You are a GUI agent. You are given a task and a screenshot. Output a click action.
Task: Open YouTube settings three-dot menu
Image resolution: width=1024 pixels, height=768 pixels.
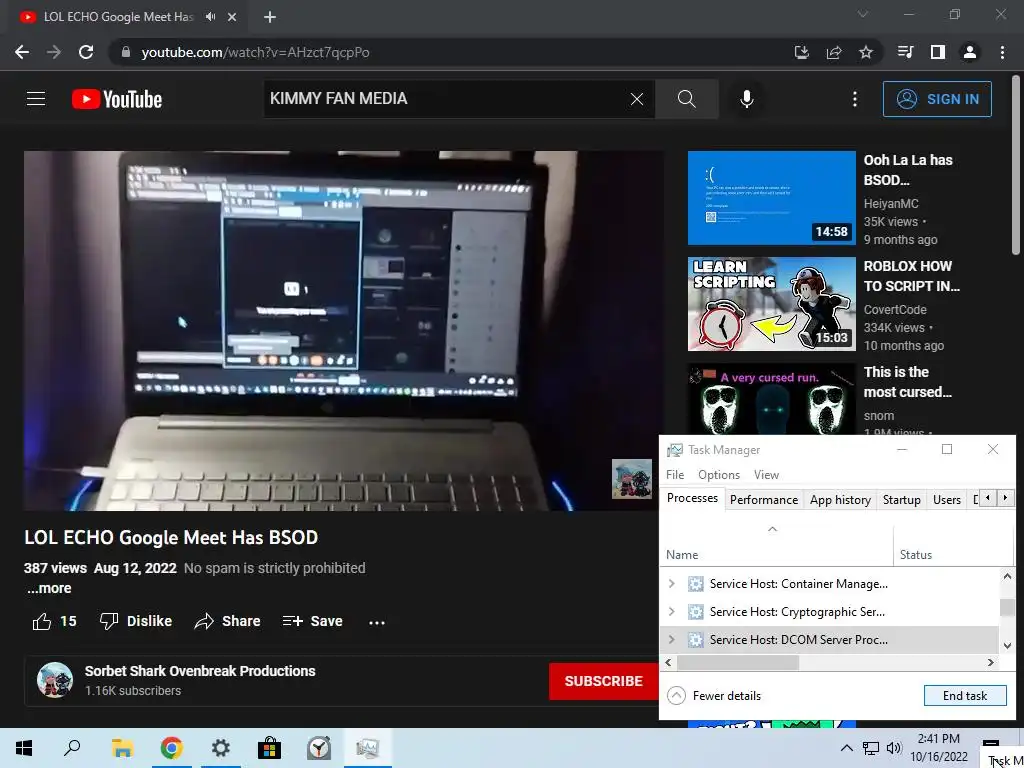(x=855, y=99)
